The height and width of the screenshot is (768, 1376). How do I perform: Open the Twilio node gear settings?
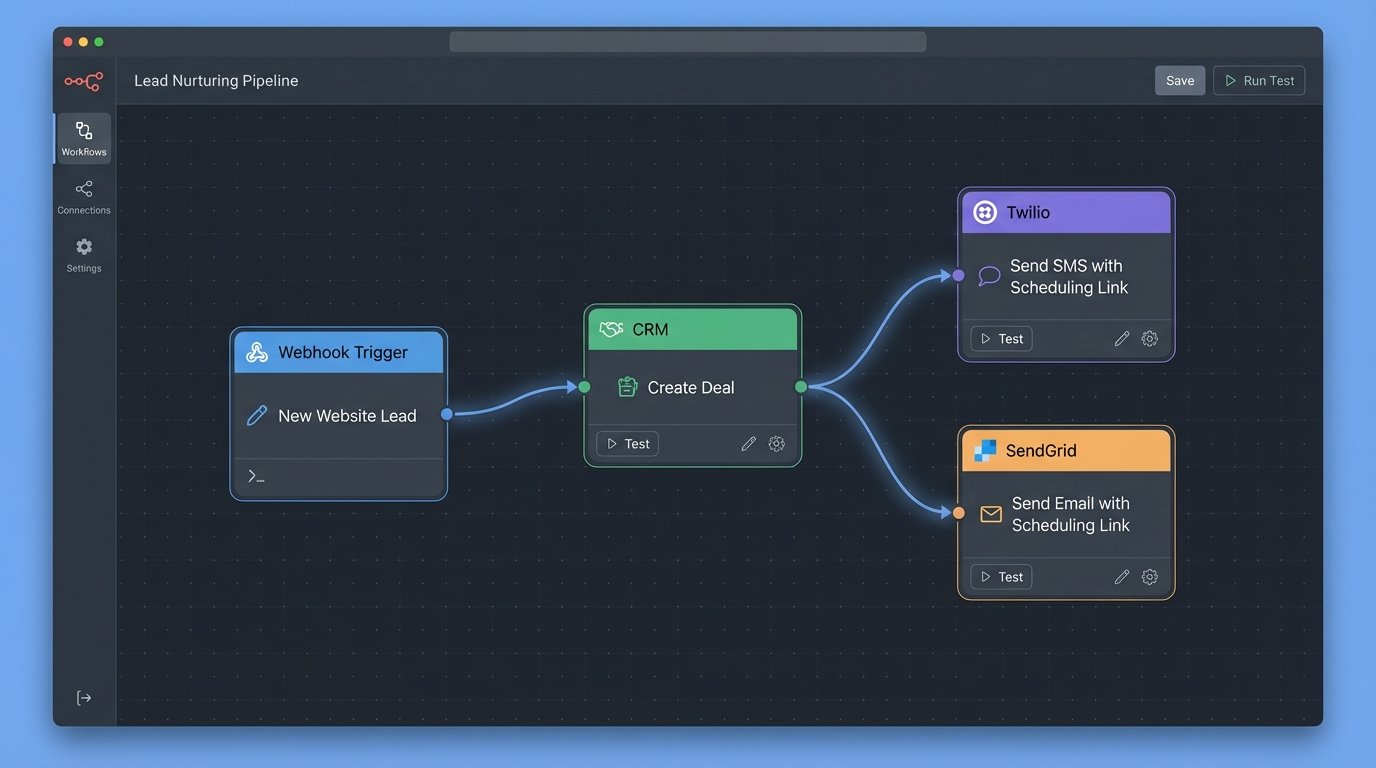(x=1150, y=339)
